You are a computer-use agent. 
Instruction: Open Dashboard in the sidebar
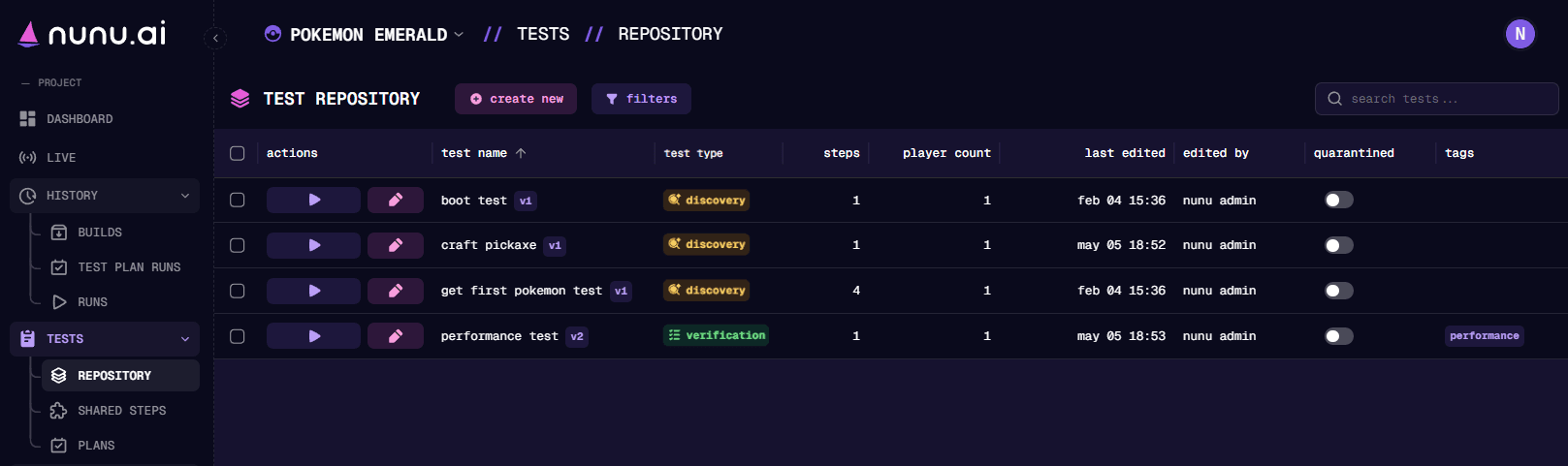[x=105, y=118]
